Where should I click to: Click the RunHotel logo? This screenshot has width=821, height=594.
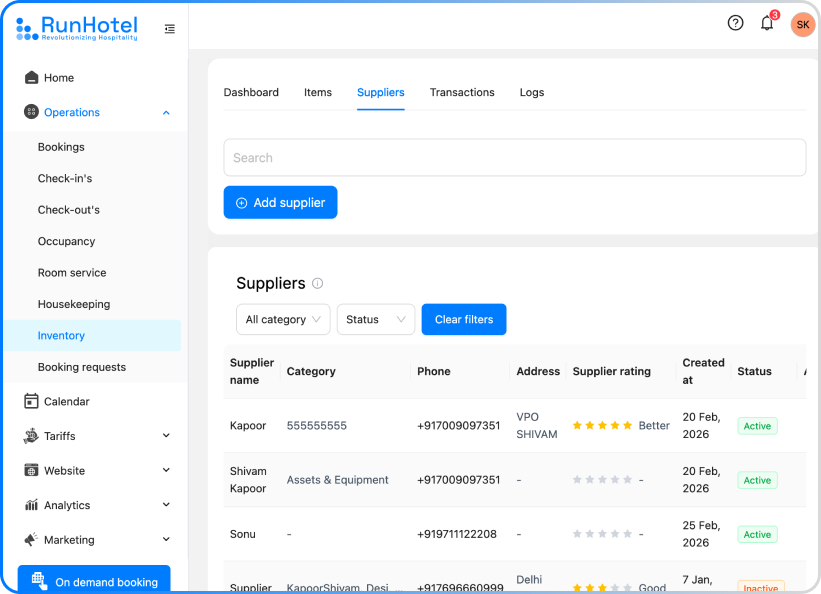point(77,28)
